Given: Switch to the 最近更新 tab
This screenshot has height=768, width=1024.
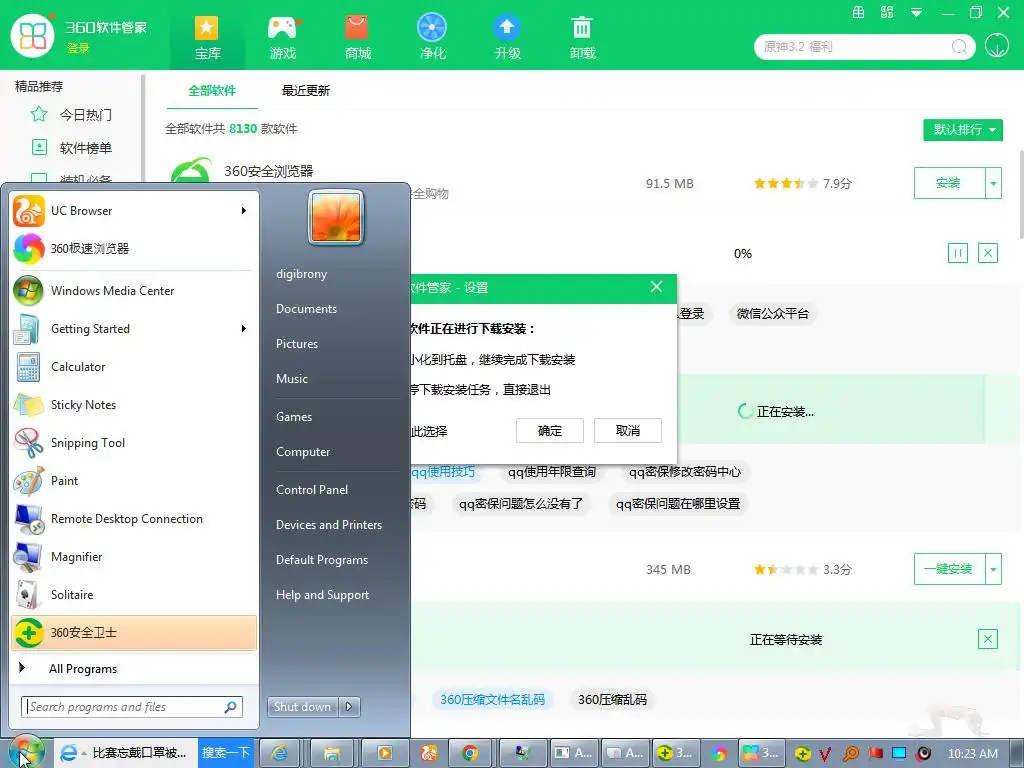Looking at the screenshot, I should coord(305,91).
